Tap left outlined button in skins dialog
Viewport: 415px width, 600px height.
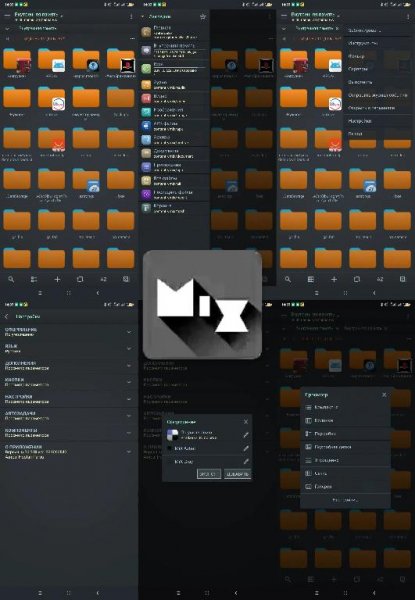pyautogui.click(x=208, y=474)
